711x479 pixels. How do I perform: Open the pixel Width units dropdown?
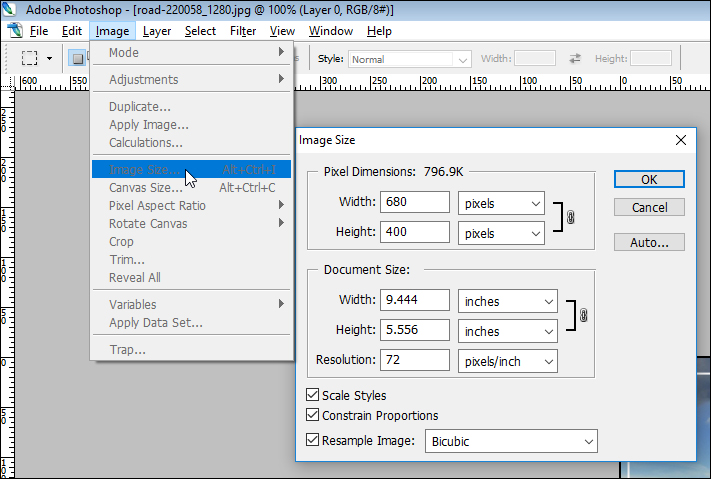click(501, 203)
